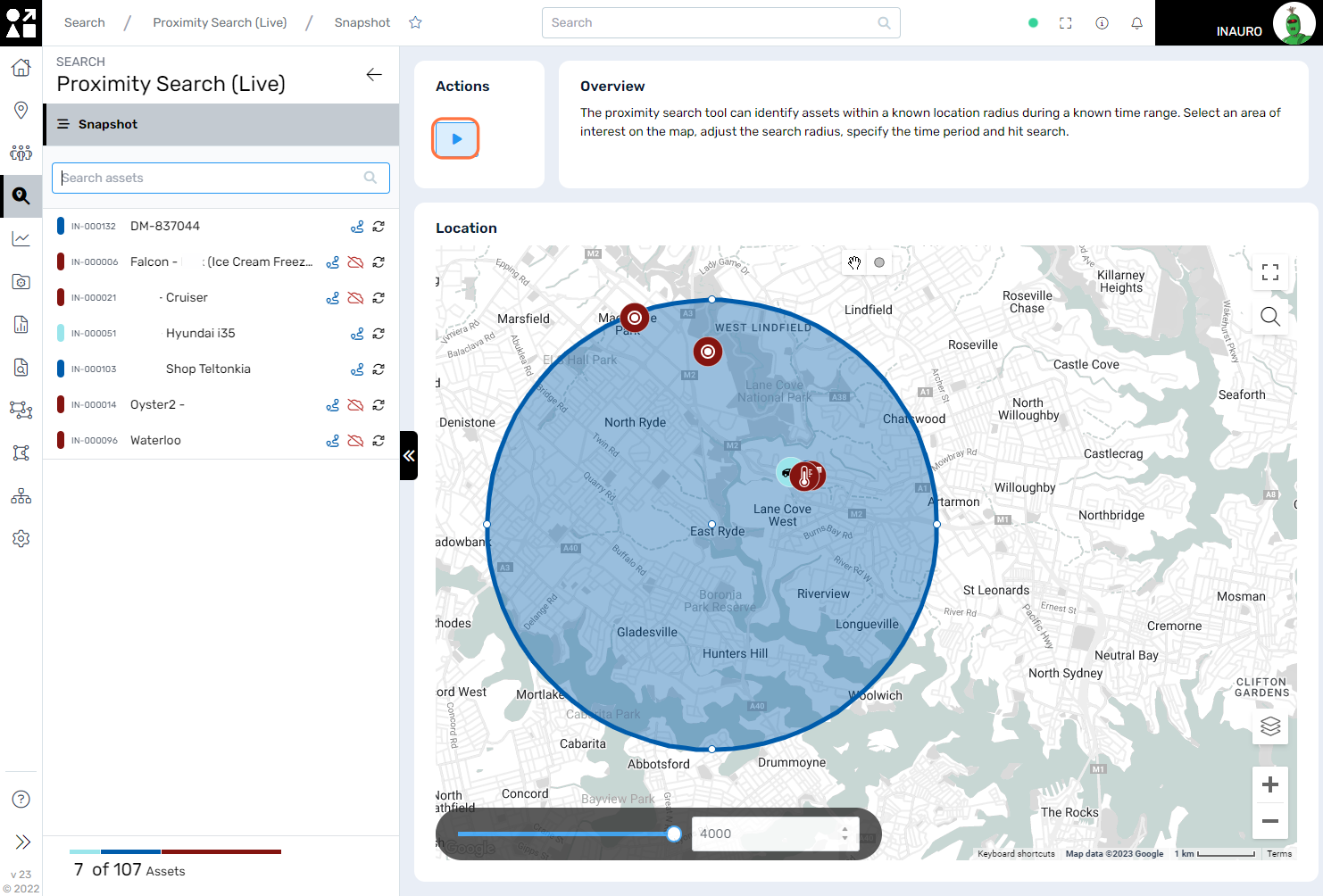Viewport: 1323px width, 896px height.
Task: Open the camera snapshot sidebar icon
Action: (21, 282)
